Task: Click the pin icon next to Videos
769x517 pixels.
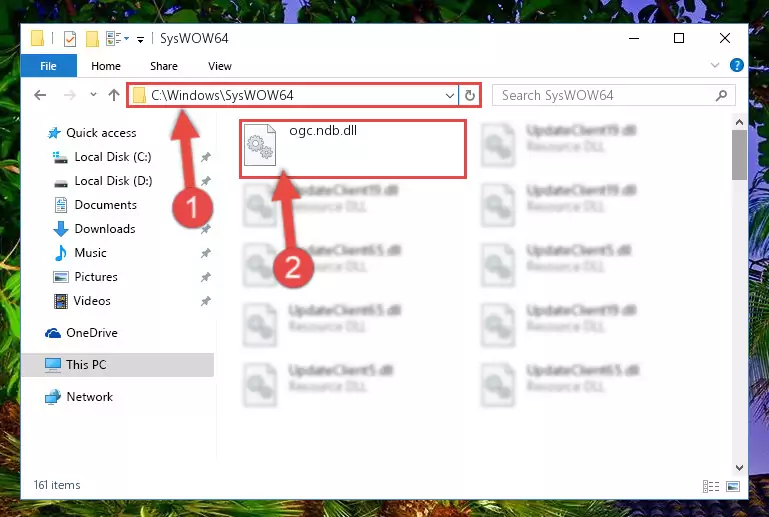Action: (x=205, y=301)
